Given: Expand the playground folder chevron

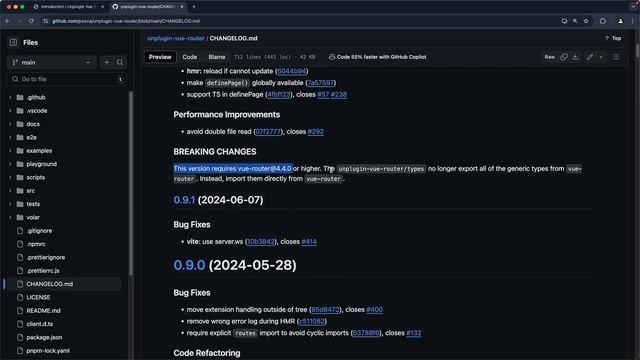Looking at the screenshot, I should (10, 164).
